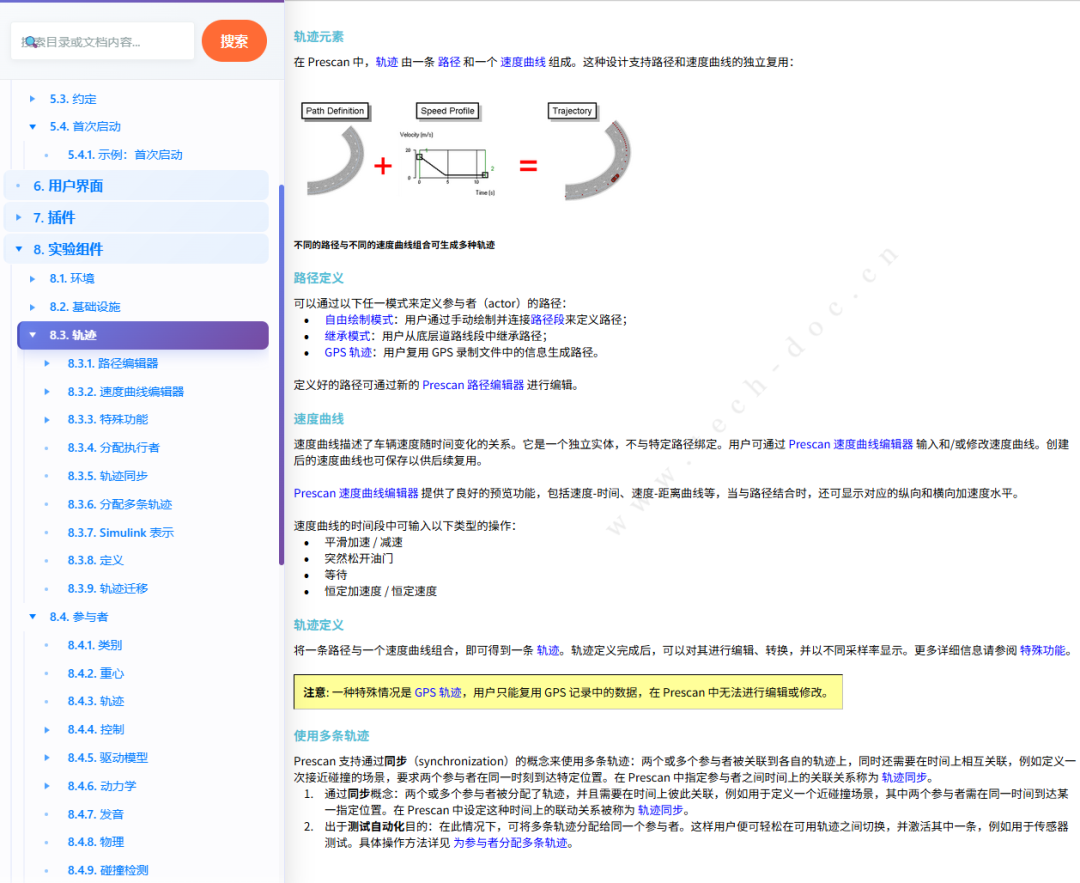Open 8.3.1. 路径编辑器 page
The width and height of the screenshot is (1080, 883).
click(113, 363)
